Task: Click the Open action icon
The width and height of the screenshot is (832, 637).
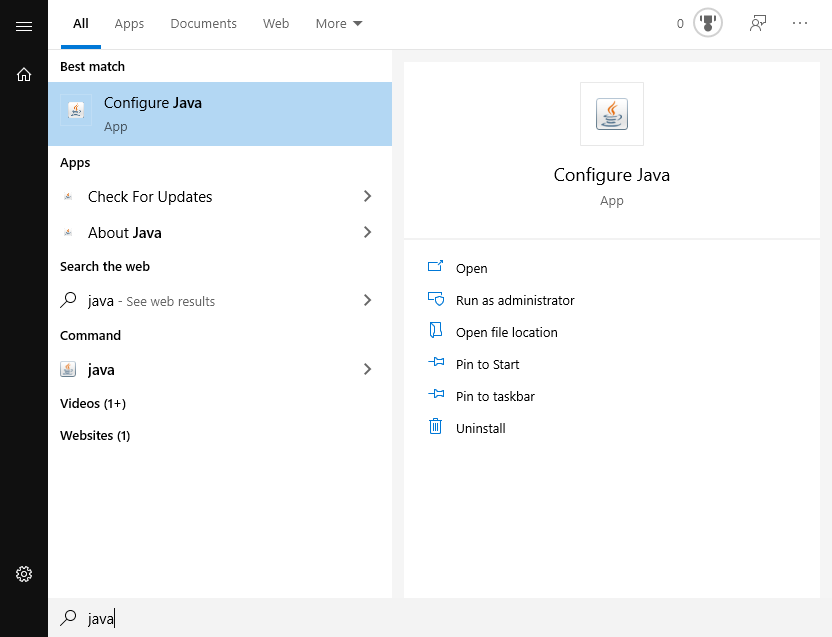Action: click(x=435, y=266)
